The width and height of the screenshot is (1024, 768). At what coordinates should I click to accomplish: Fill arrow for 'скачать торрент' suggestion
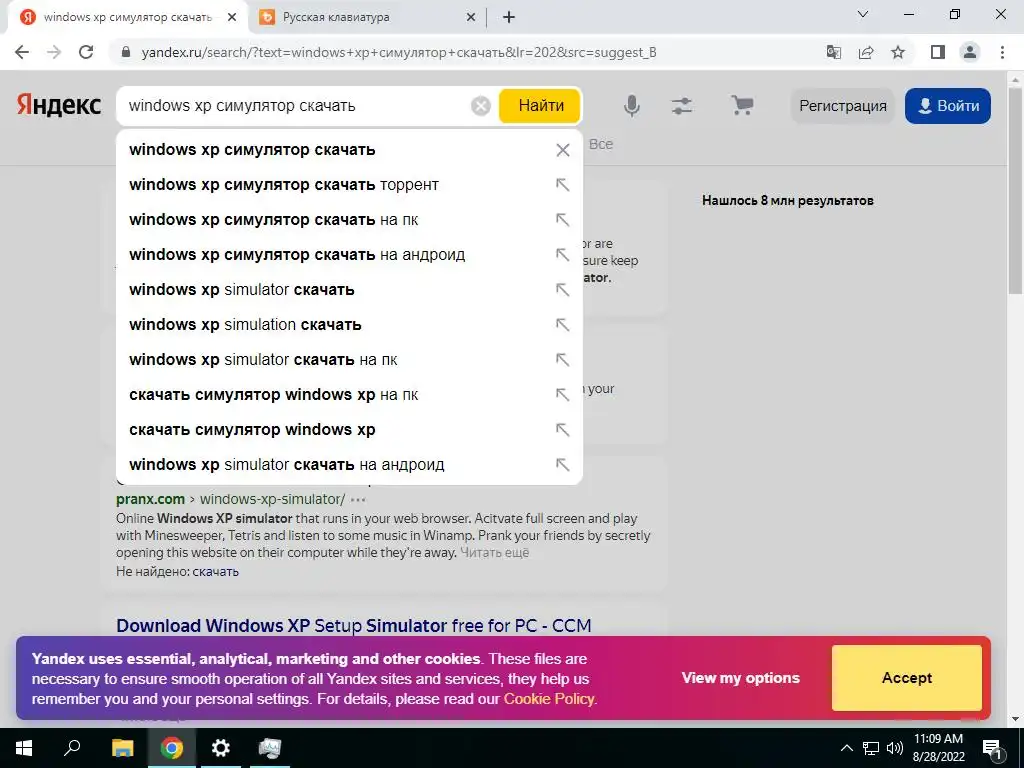point(562,185)
